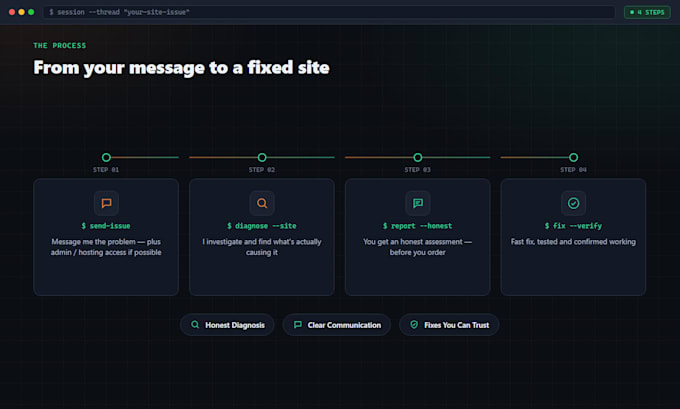Click the 4 STEPS badge
Screen dimensions: 680x409
(647, 12)
